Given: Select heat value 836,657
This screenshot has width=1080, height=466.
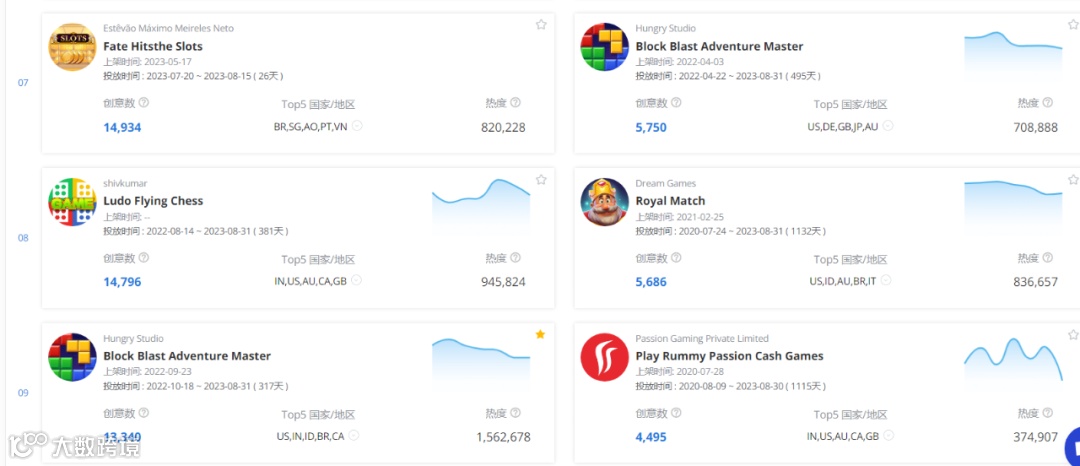Looking at the screenshot, I should [x=1035, y=282].
